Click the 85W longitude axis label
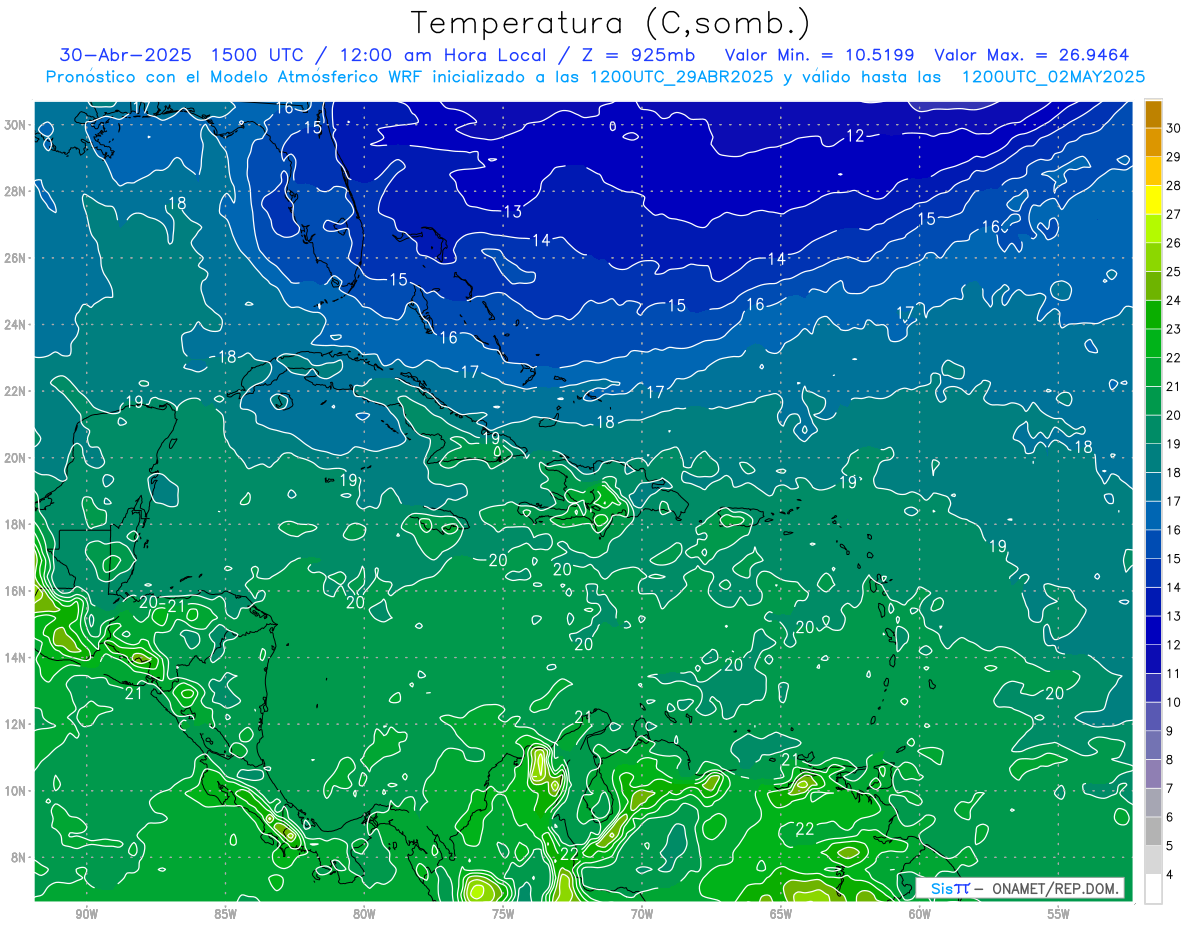This screenshot has height=927, width=1200. [225, 914]
